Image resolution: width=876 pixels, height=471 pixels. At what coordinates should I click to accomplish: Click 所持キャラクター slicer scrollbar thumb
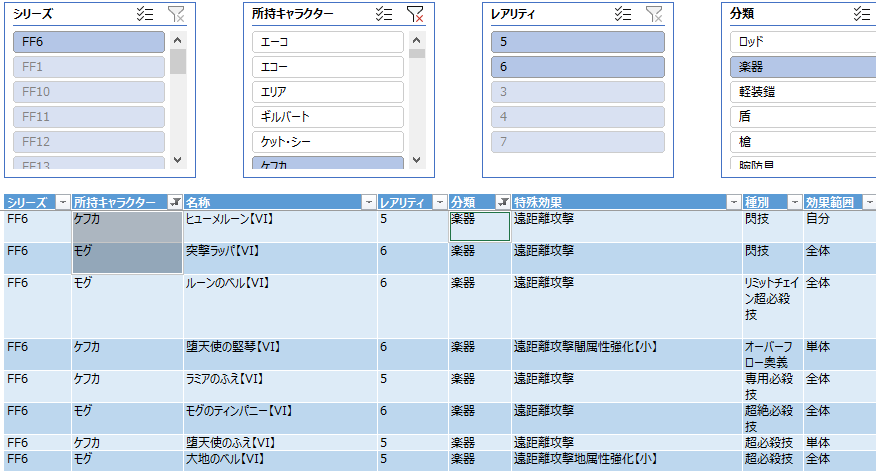(x=416, y=54)
